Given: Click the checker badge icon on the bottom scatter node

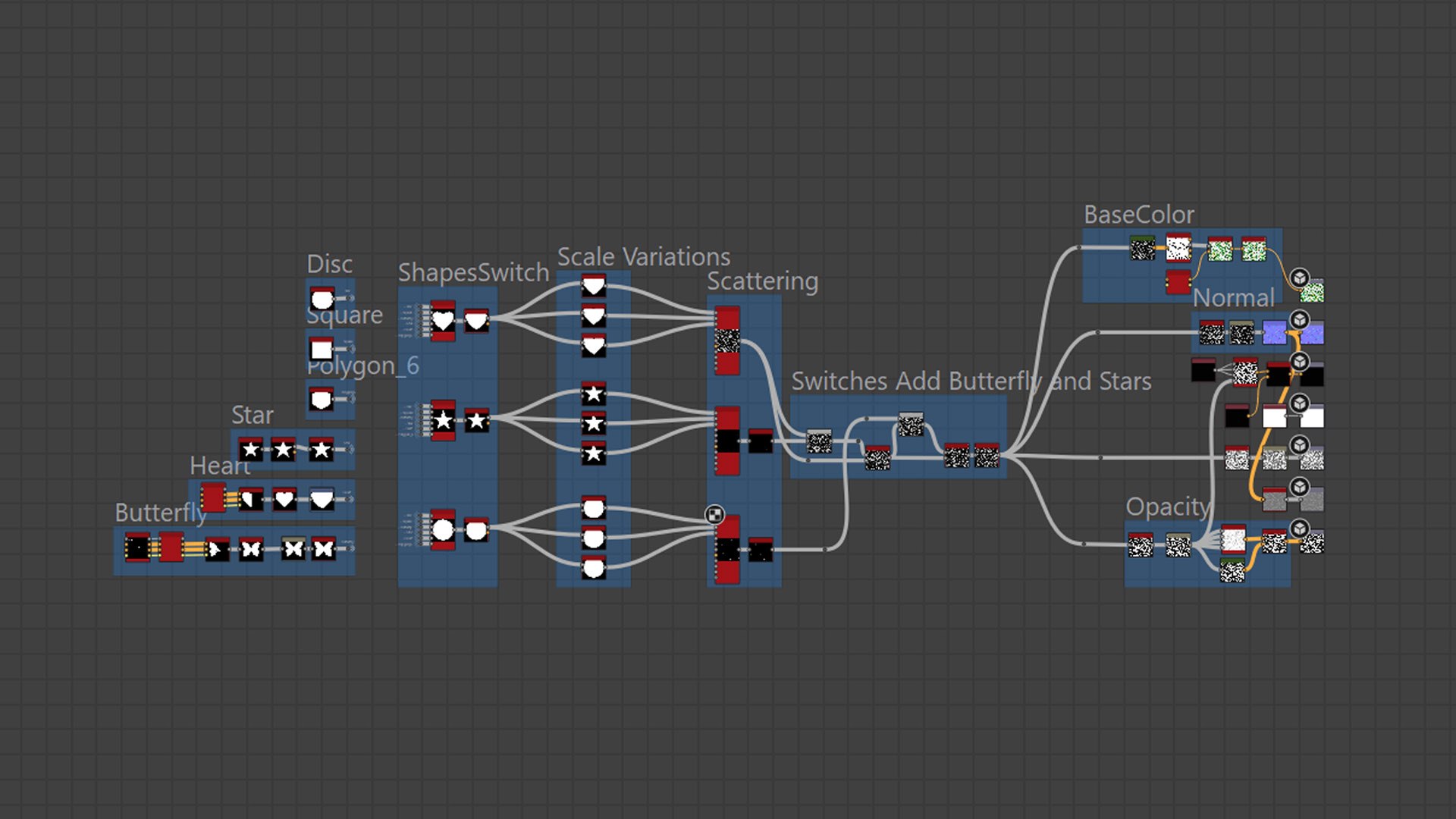Looking at the screenshot, I should tap(714, 515).
